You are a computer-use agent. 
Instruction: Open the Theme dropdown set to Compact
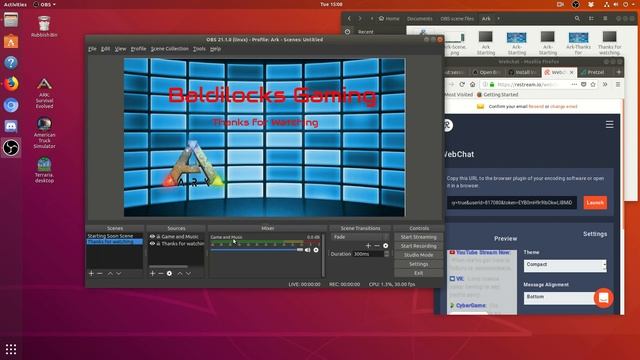point(565,265)
